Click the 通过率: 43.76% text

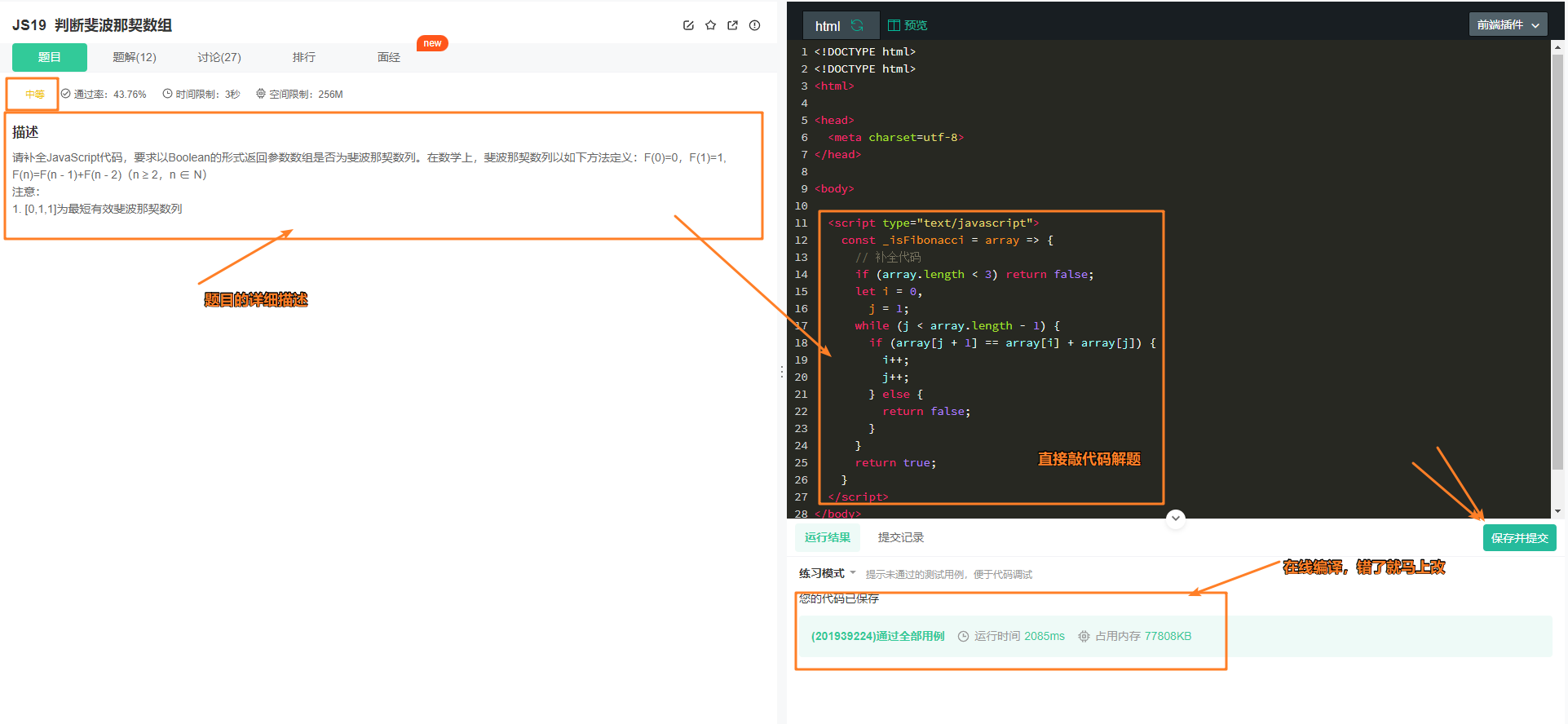tap(110, 95)
